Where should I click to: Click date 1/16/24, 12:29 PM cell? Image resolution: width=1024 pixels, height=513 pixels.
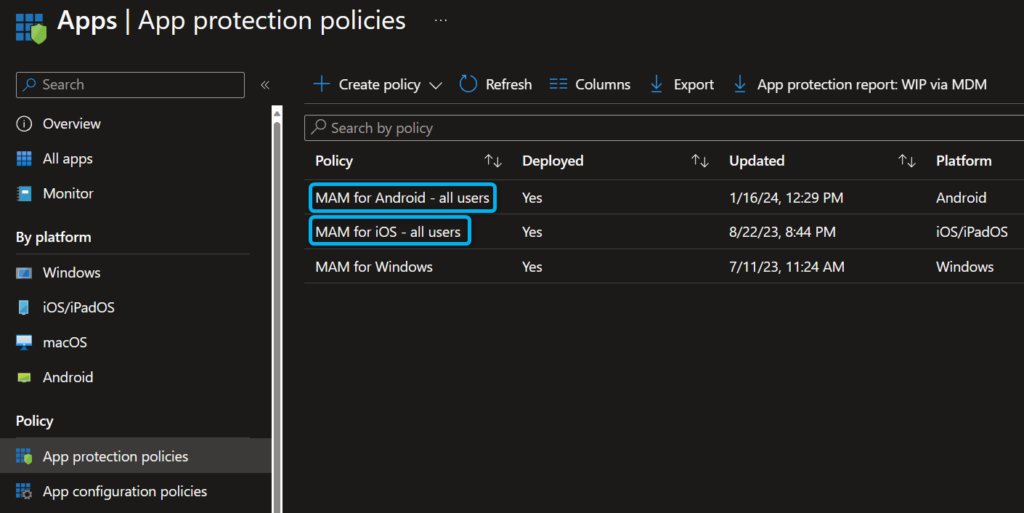[786, 198]
